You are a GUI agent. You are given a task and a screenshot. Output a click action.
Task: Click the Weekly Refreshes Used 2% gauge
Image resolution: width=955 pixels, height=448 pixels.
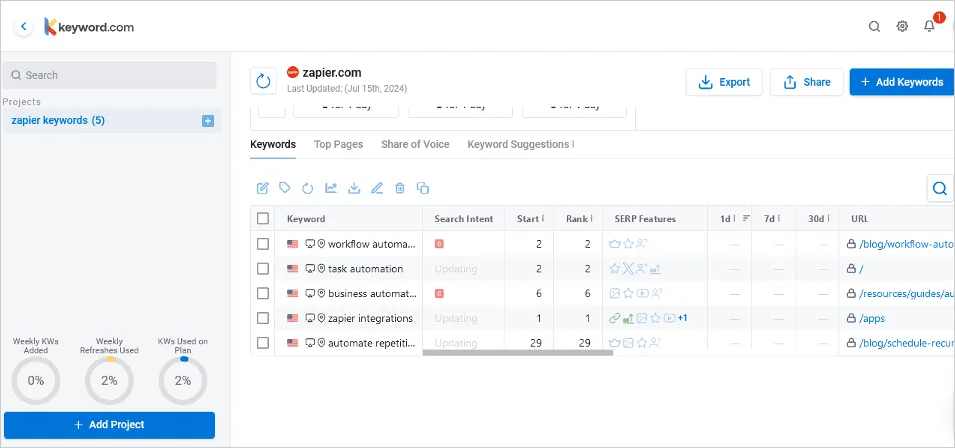(x=109, y=381)
